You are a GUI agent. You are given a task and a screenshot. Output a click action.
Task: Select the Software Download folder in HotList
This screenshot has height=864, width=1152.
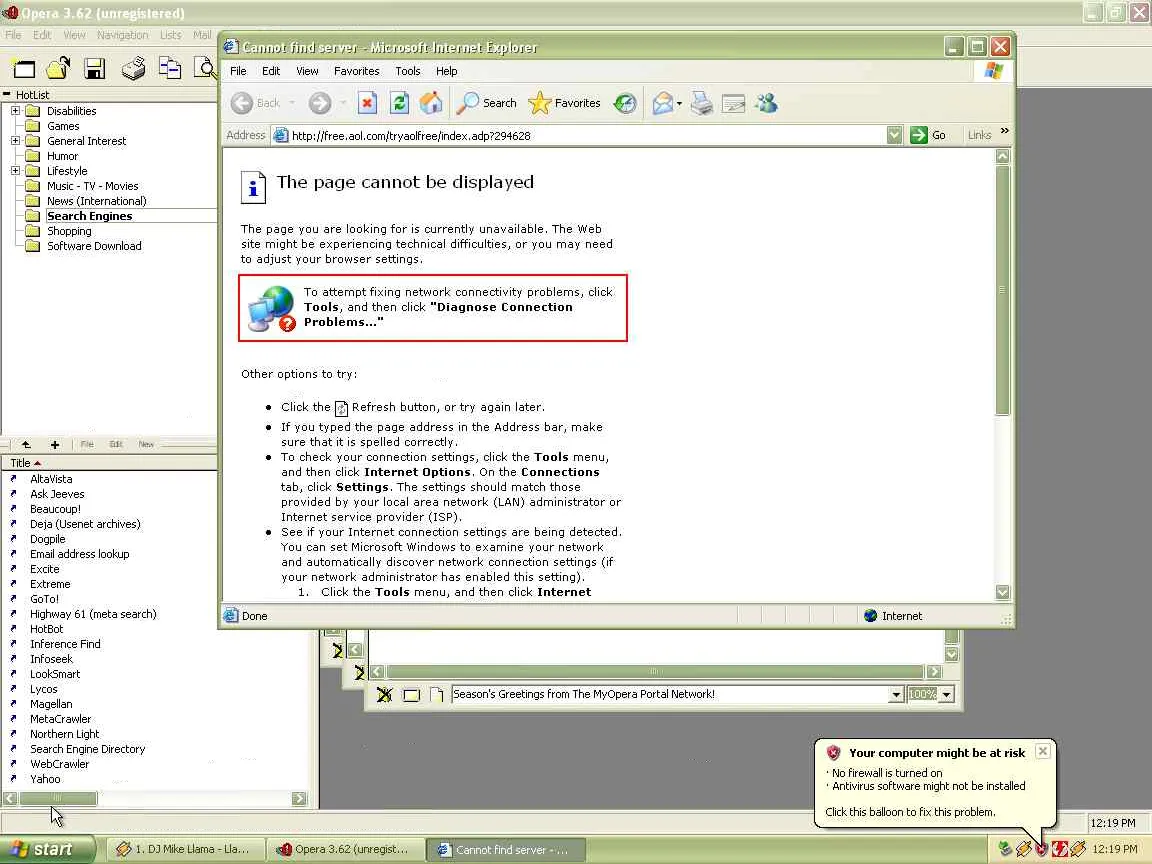pyautogui.click(x=94, y=246)
